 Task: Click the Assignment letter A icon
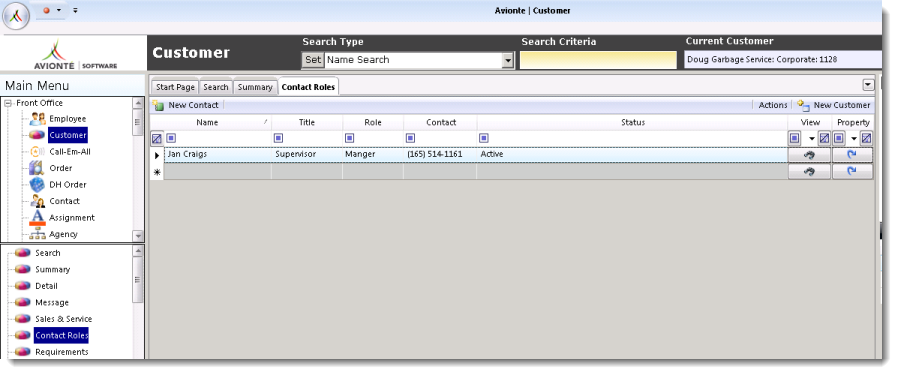click(37, 218)
